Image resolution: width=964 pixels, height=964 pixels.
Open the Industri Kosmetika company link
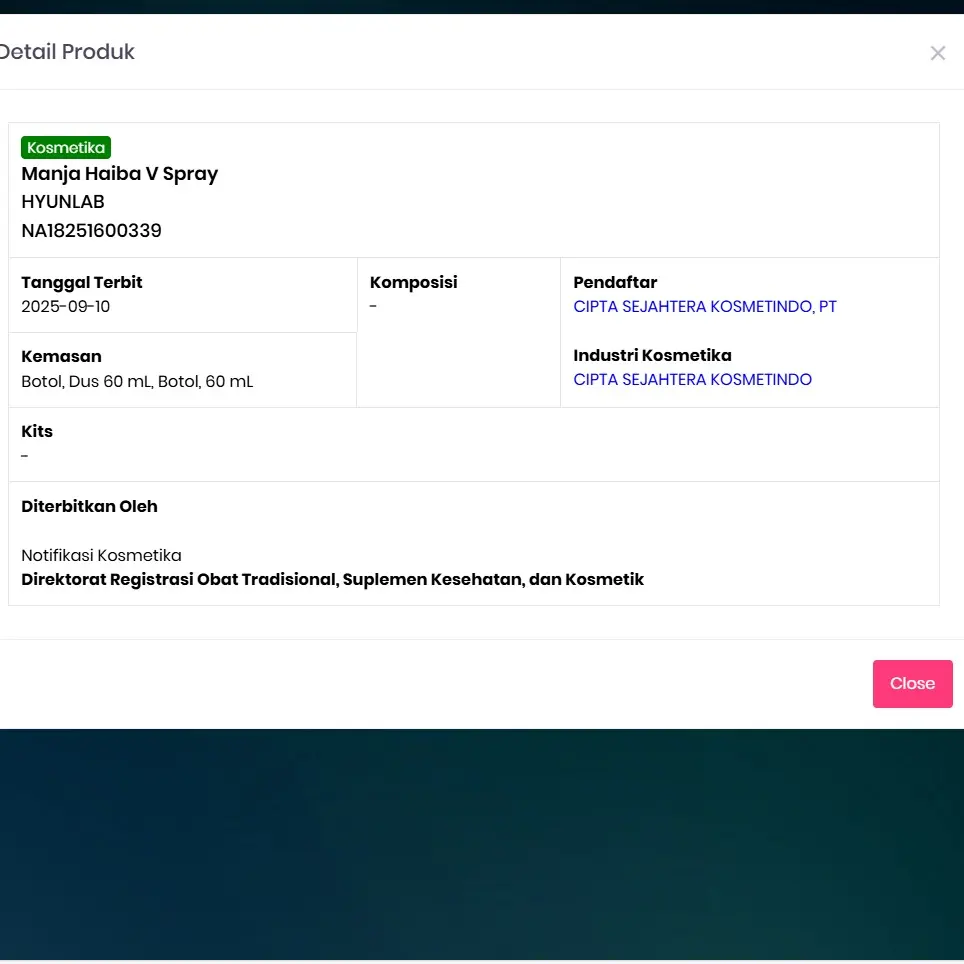[x=692, y=380]
